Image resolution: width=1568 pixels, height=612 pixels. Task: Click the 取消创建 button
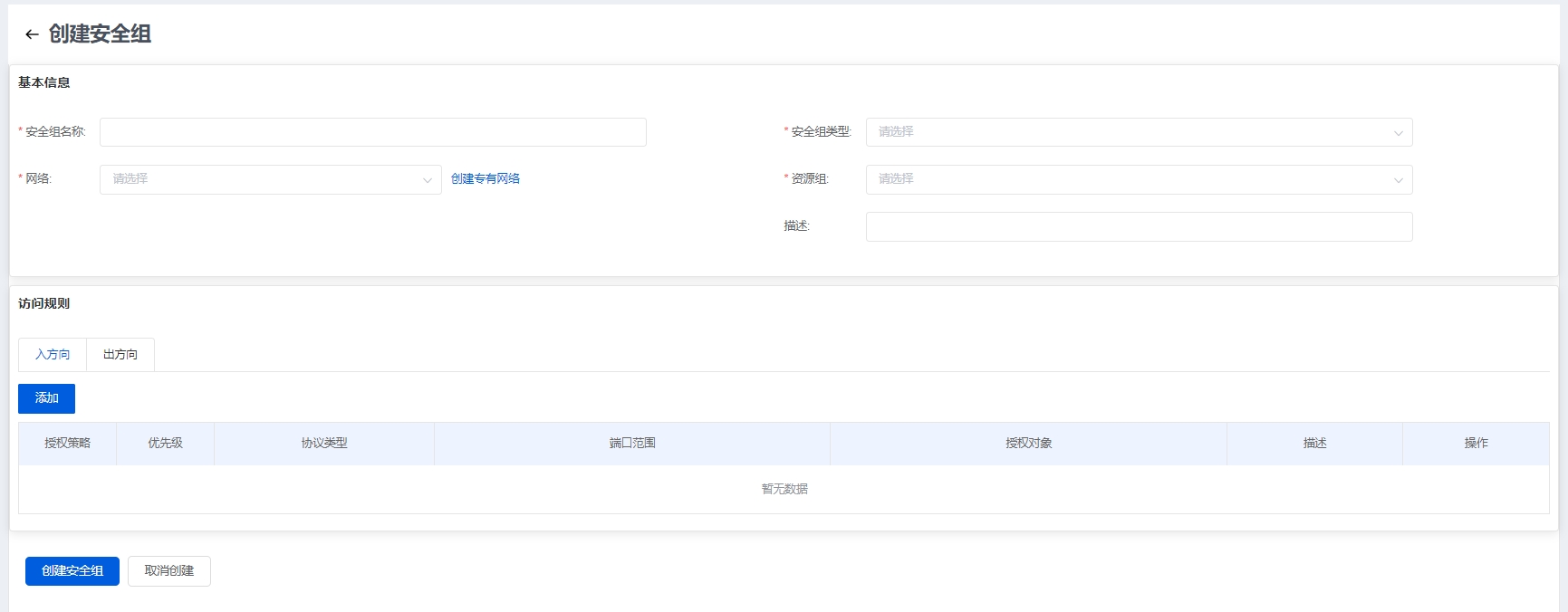point(169,571)
